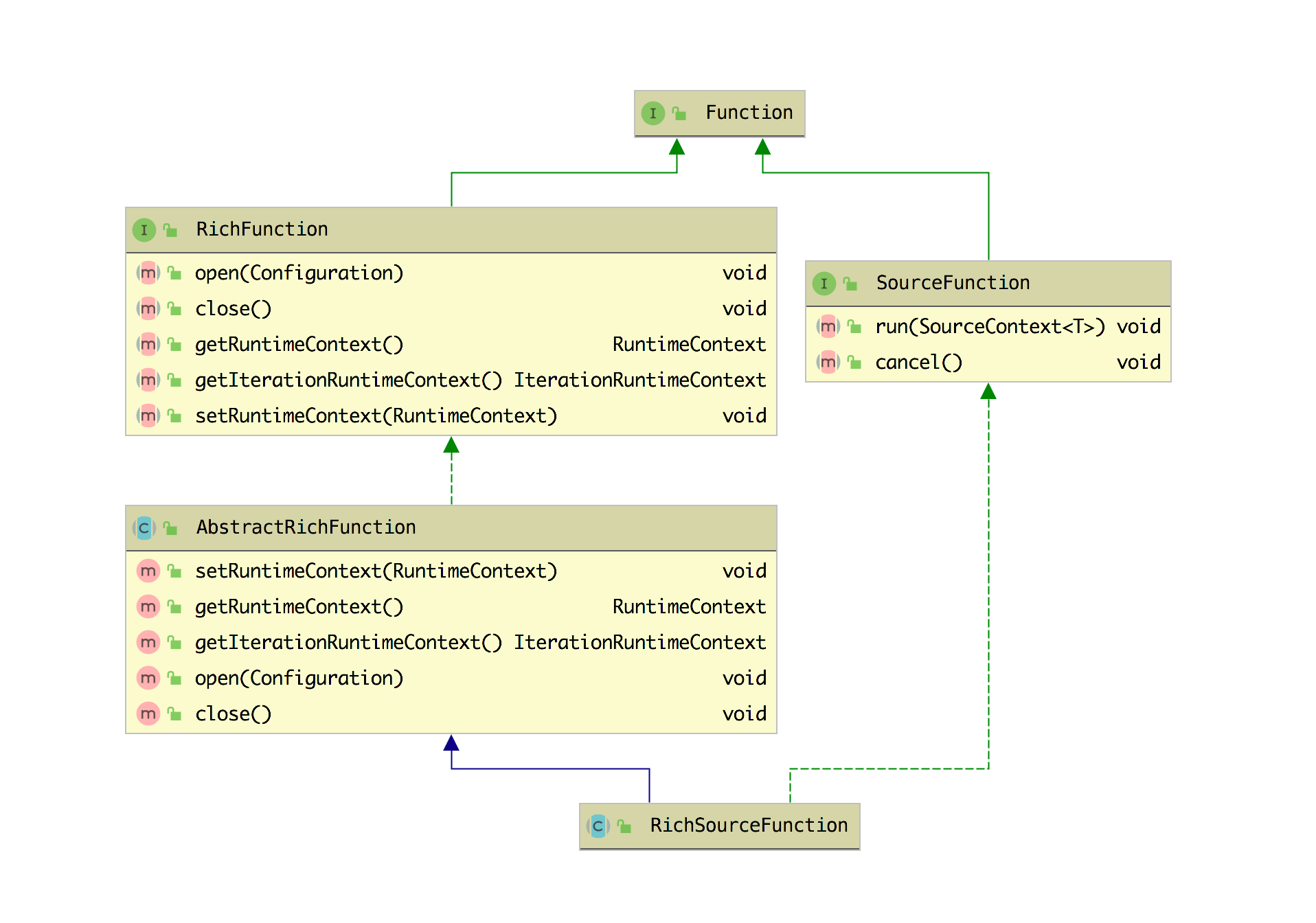Click getIterationRuntimeContext() in AbstractRichFunction
Screen dimensions: 1316x923
(x=348, y=643)
